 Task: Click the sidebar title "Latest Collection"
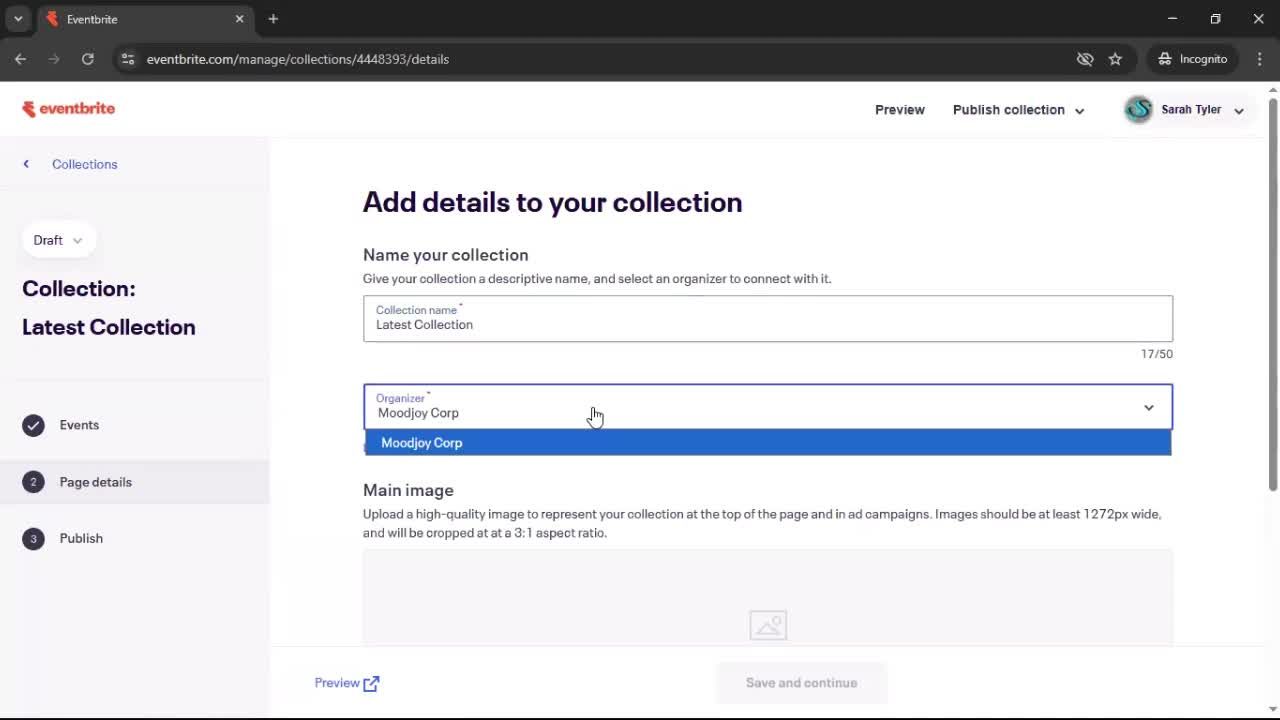click(x=109, y=327)
